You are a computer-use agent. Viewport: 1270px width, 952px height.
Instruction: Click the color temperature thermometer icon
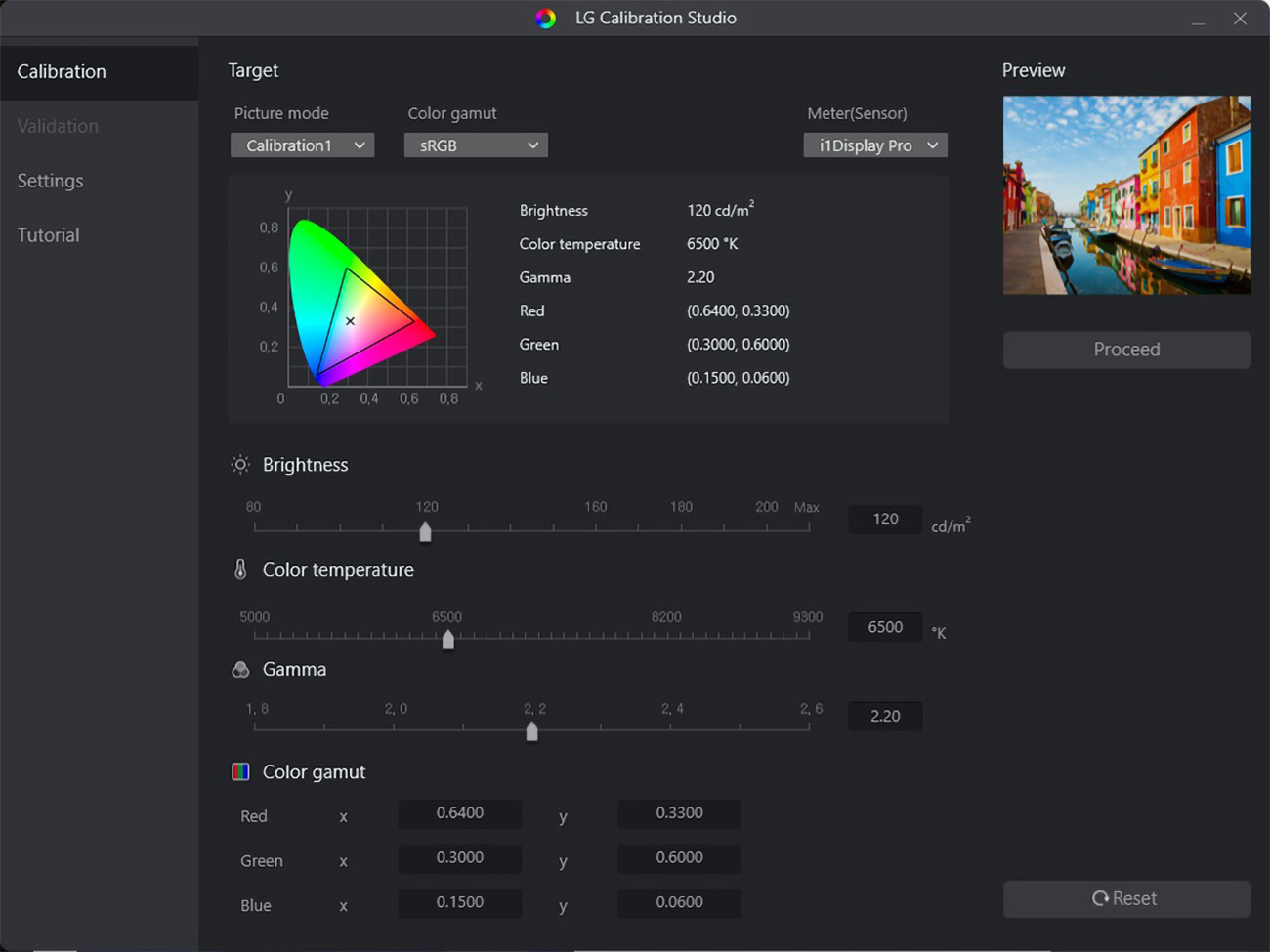point(240,569)
